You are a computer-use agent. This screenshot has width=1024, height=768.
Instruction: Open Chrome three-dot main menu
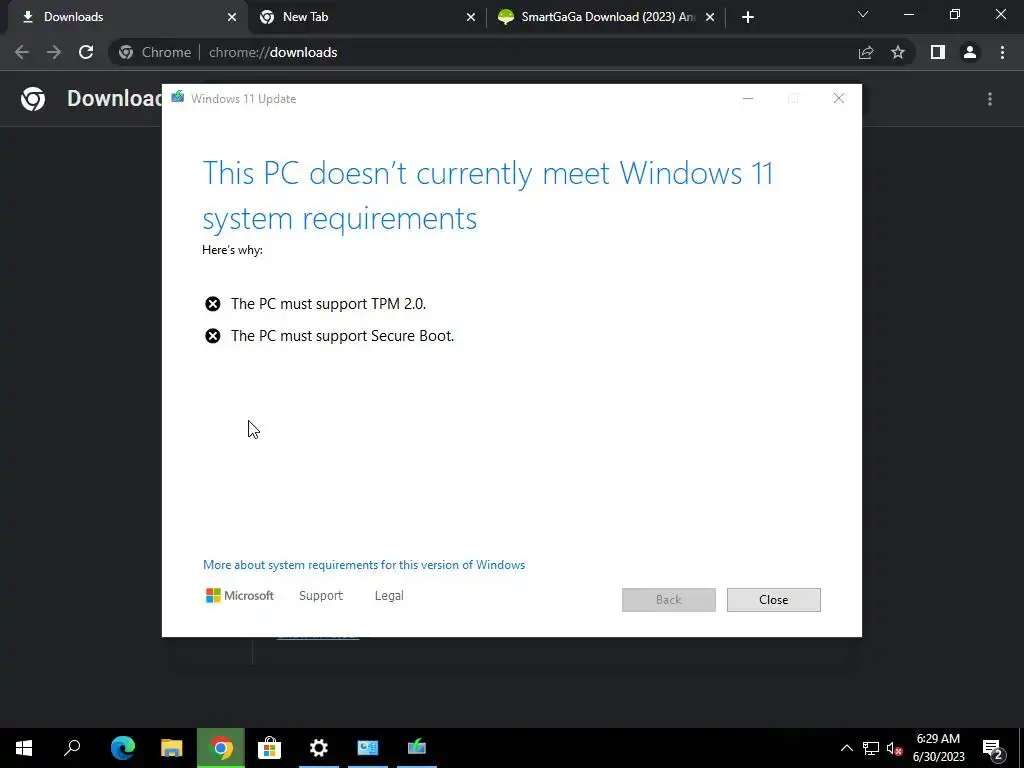click(x=1002, y=52)
